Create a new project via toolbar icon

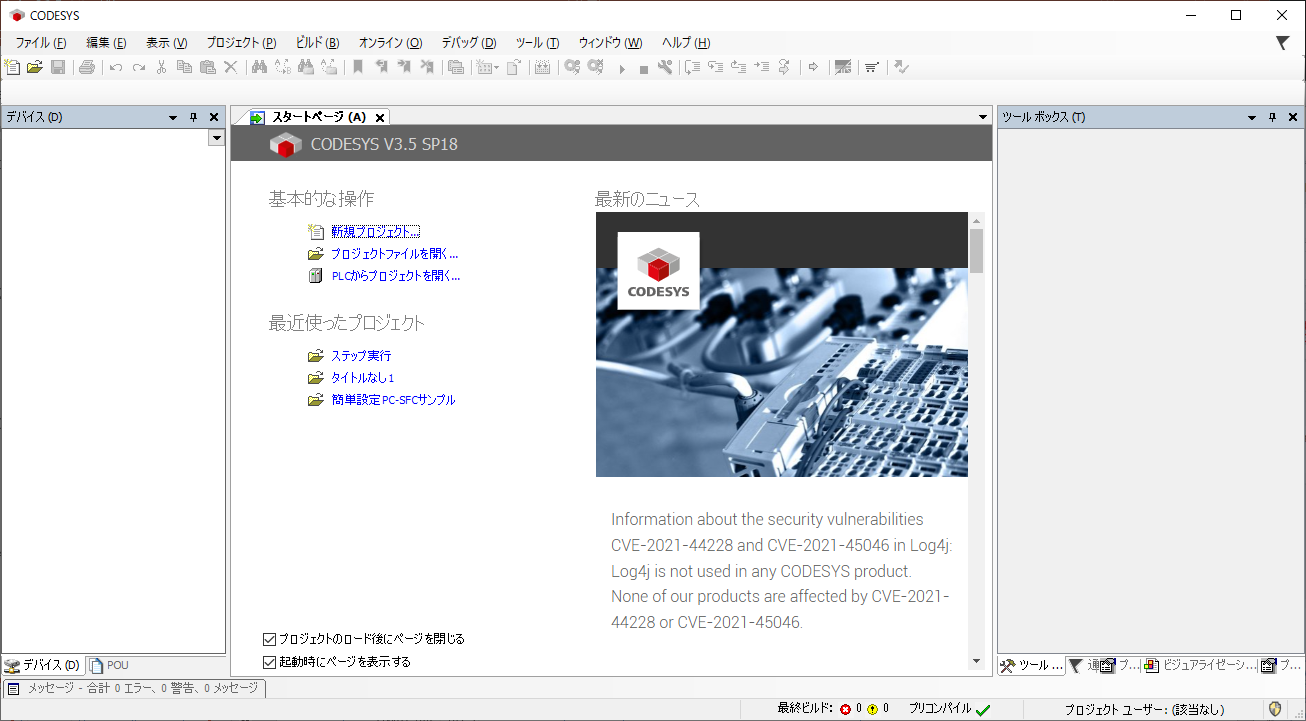click(x=11, y=66)
